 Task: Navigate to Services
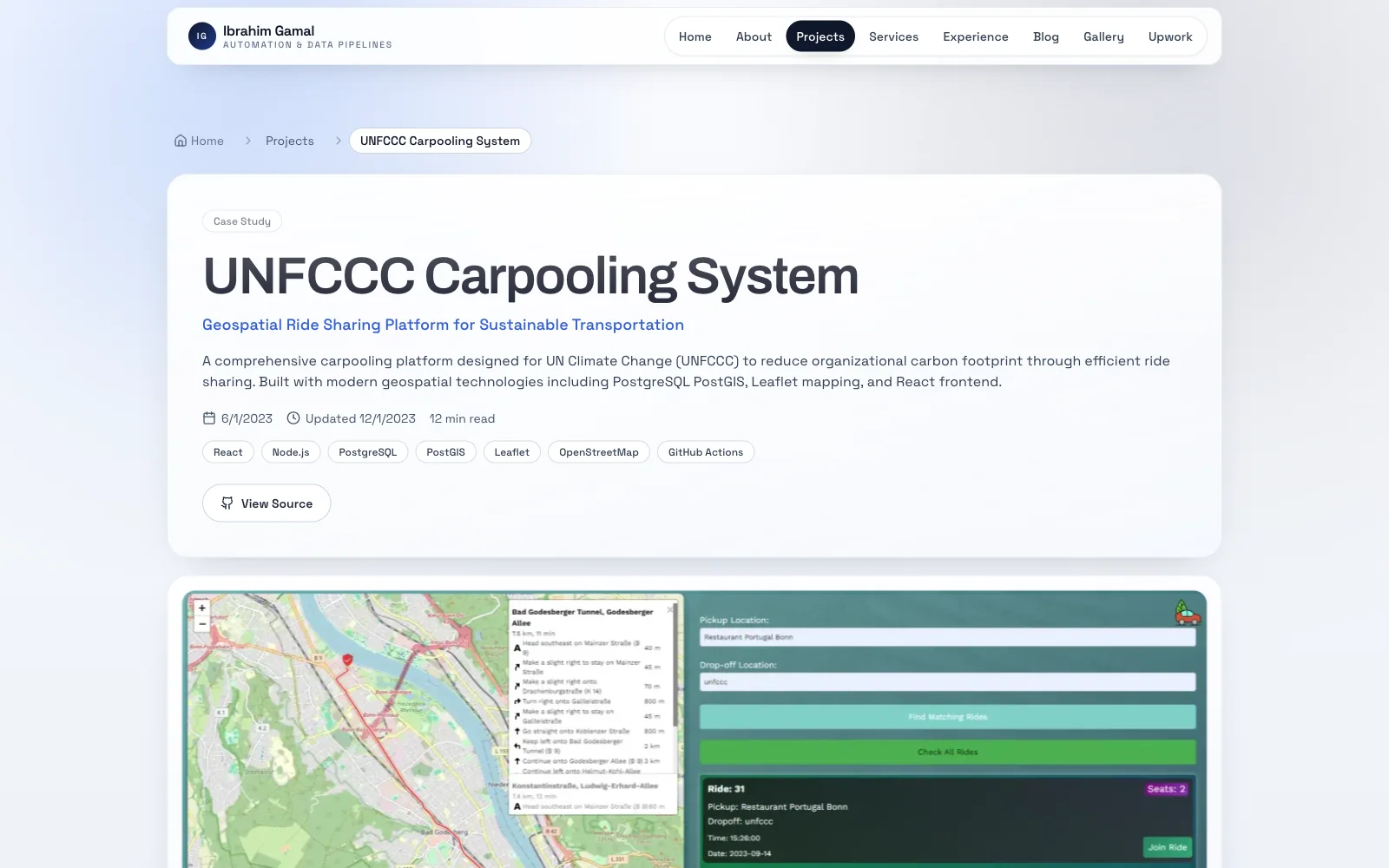point(893,36)
